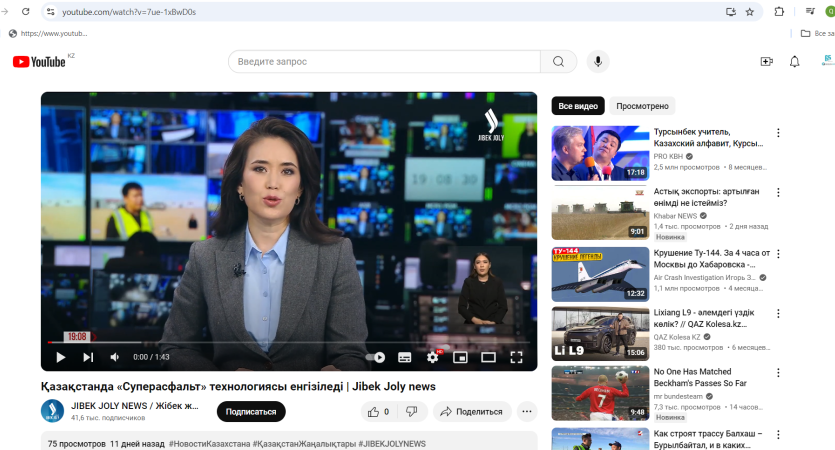Subscribe with 'Подписаться' button
Viewport: 835px width, 450px height.
(251, 412)
